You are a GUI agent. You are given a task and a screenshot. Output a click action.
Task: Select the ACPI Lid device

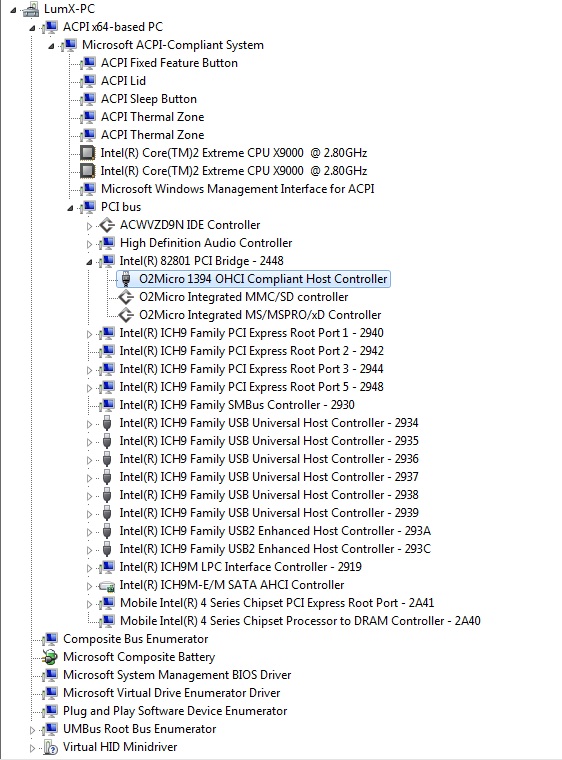[x=123, y=80]
